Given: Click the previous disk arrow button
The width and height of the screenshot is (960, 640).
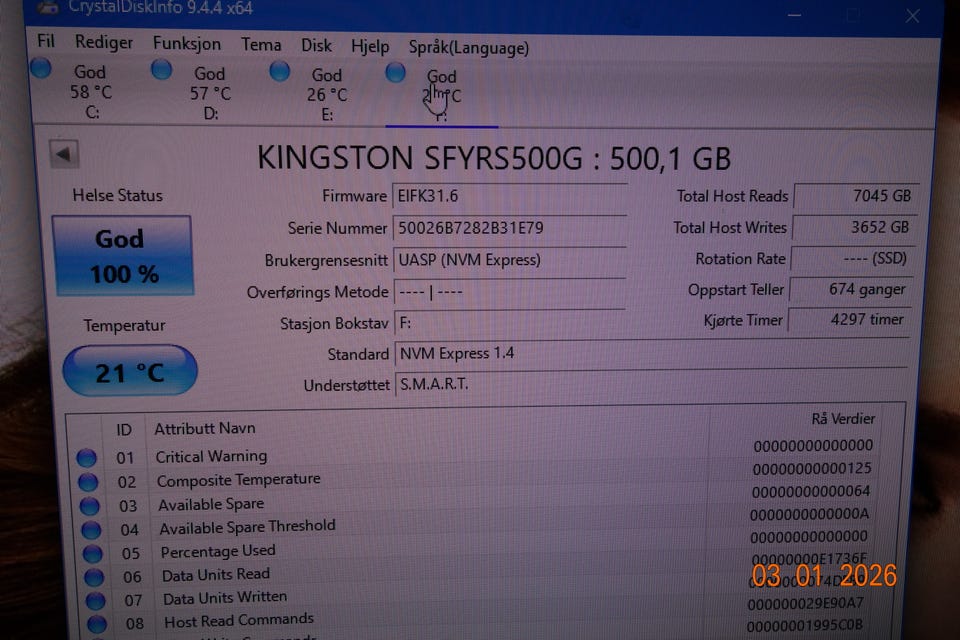Looking at the screenshot, I should click(64, 154).
